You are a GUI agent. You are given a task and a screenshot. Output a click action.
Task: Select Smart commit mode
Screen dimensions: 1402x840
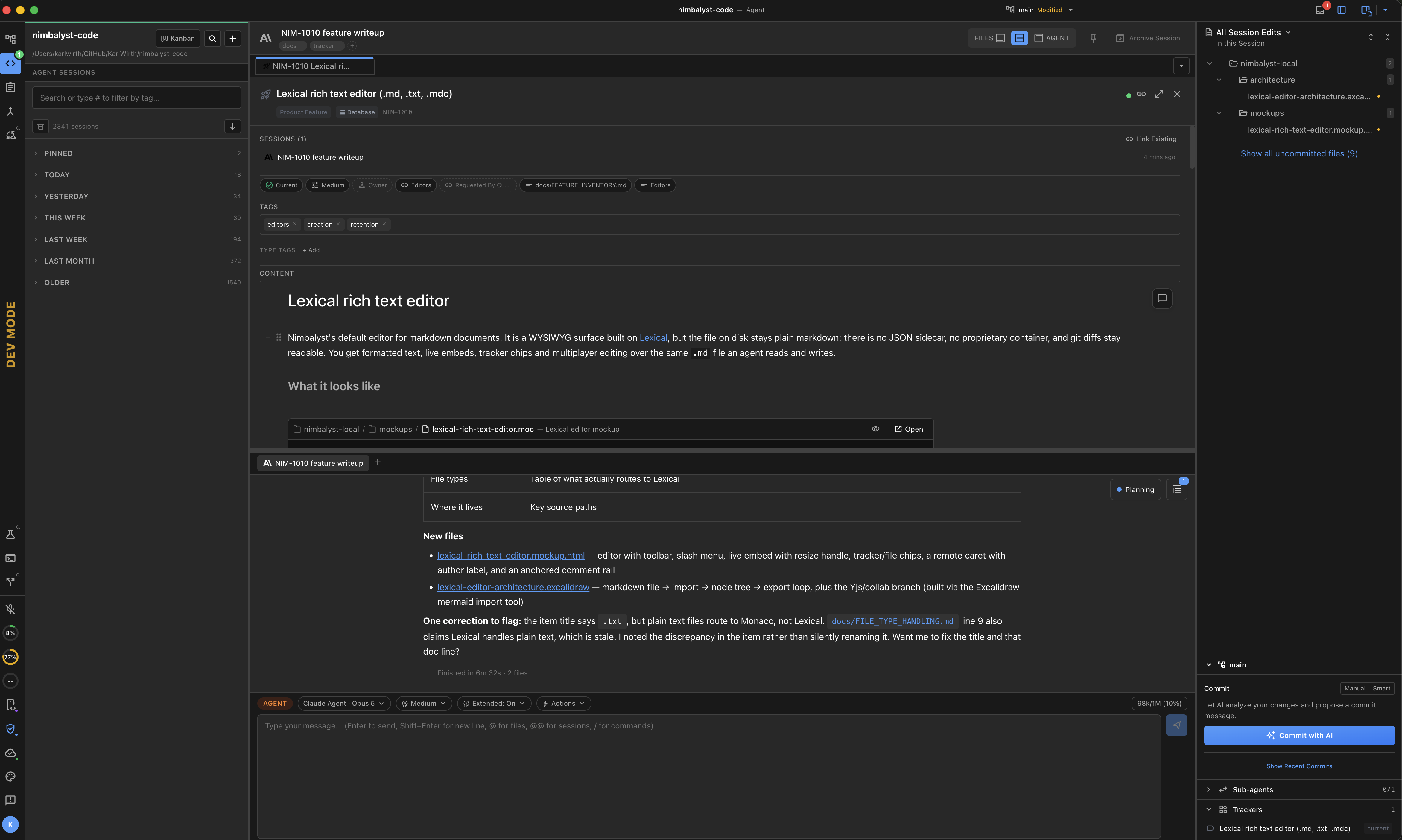pyautogui.click(x=1381, y=688)
